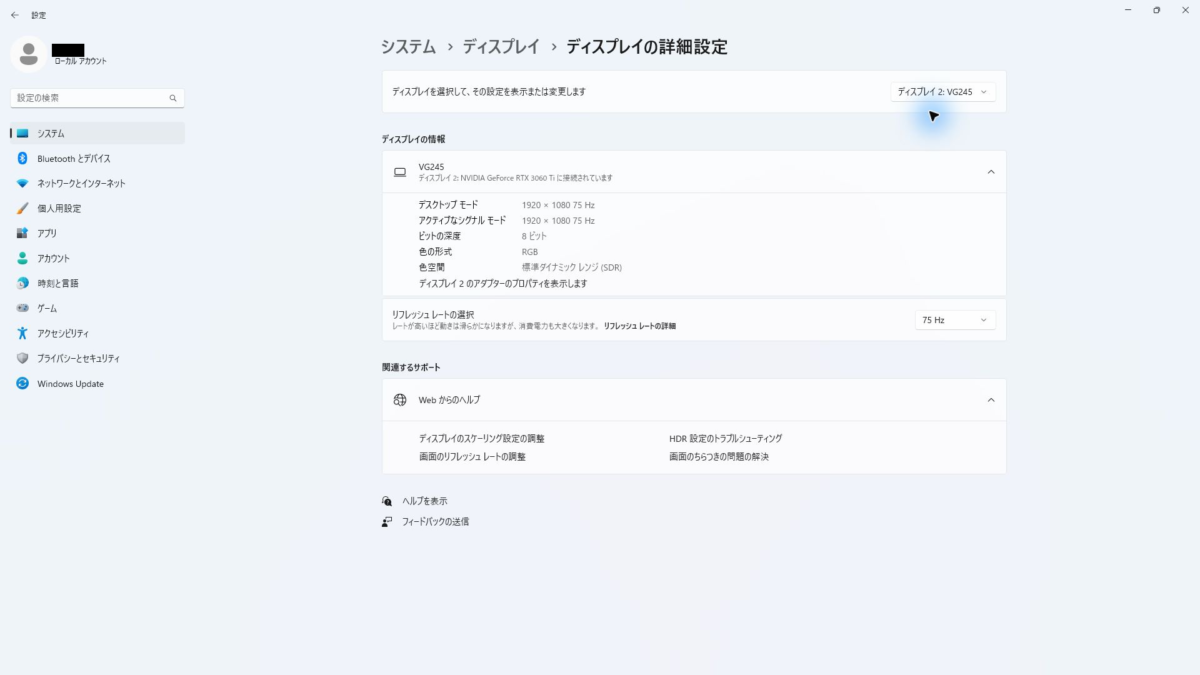Screen dimensions: 1200x675
Task: Click the フィードバックの送信 feedback icon
Action: [387, 521]
